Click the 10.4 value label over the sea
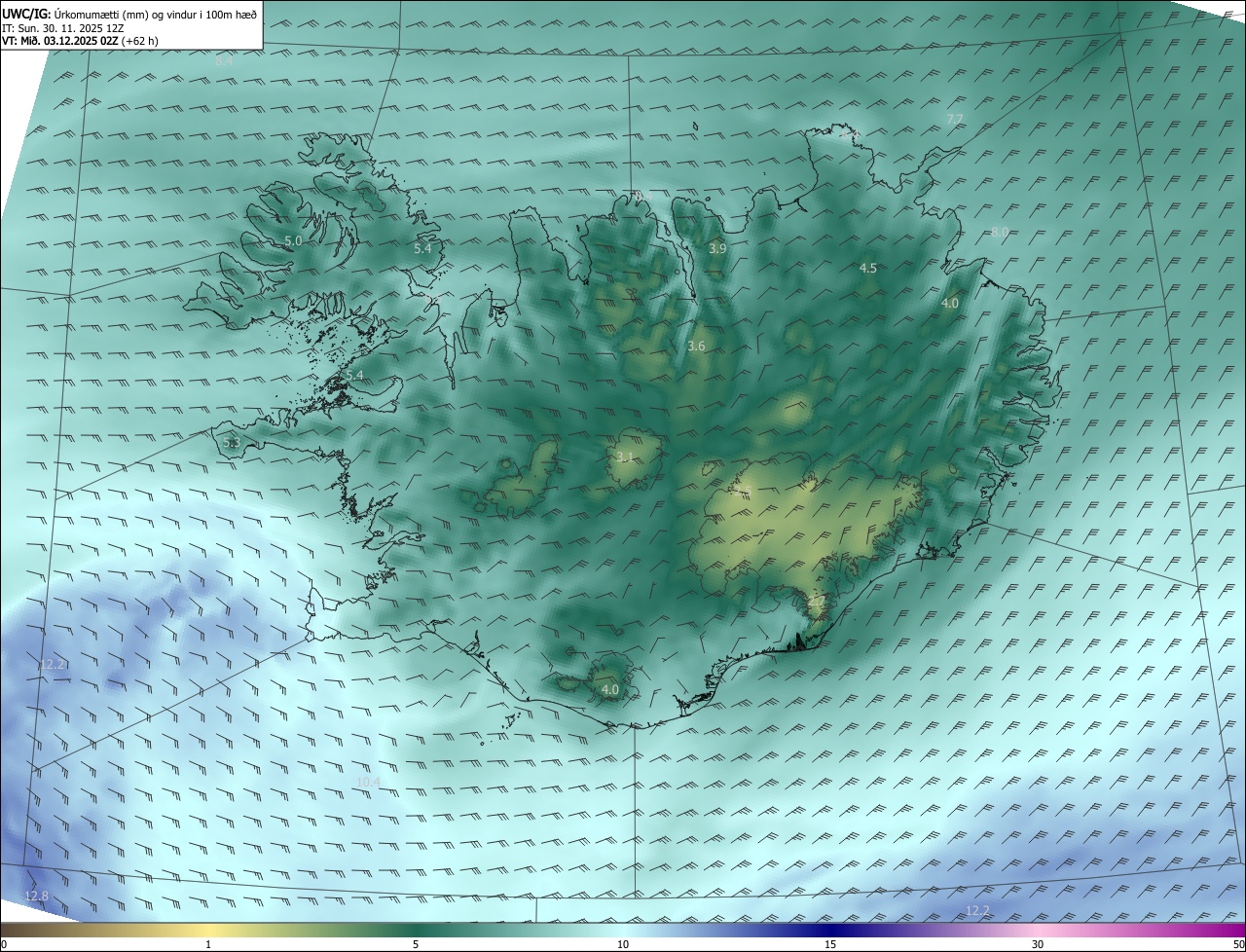1246x952 pixels. coord(368,782)
